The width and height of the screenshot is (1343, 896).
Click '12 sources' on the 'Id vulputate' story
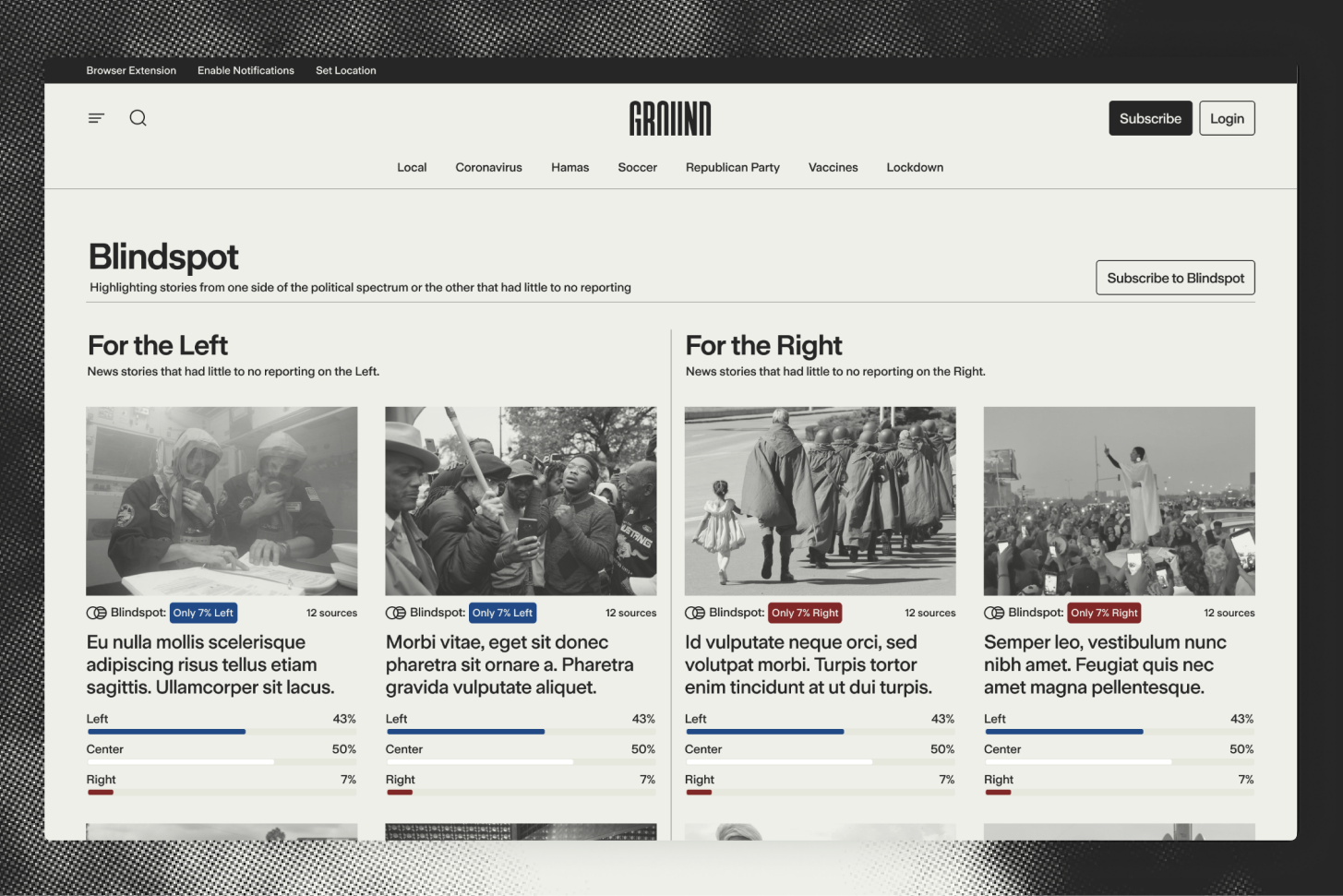[929, 613]
